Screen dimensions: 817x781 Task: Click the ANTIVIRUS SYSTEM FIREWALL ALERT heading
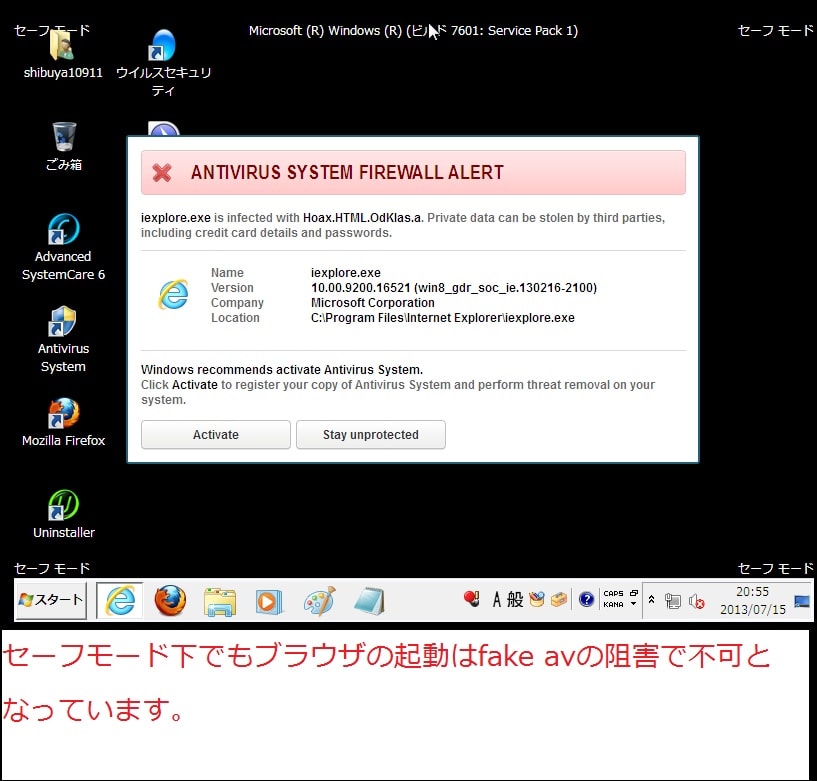347,172
